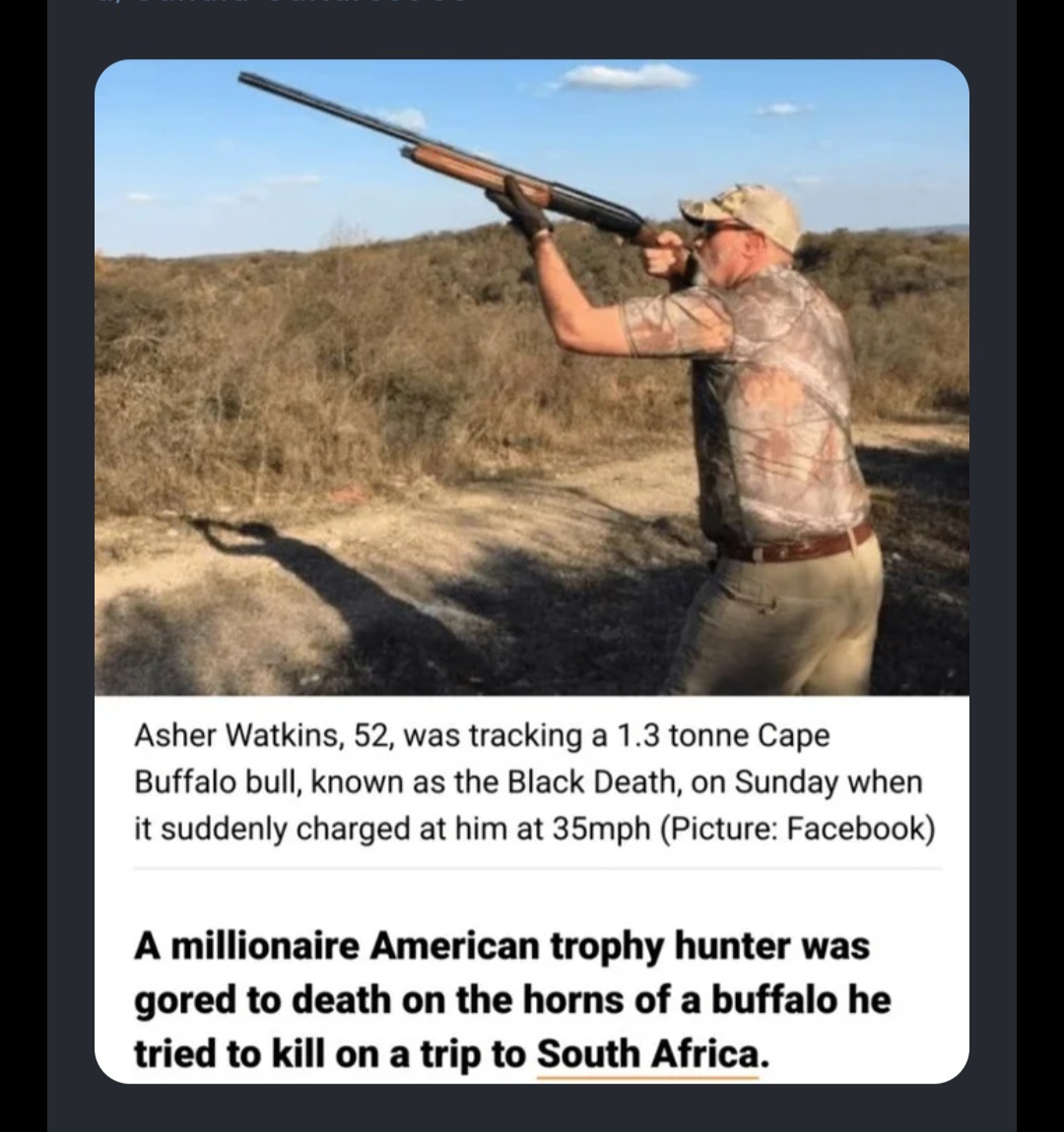This screenshot has height=1132, width=1064.
Task: Click the Asher Watkins caption text
Action: [x=534, y=782]
